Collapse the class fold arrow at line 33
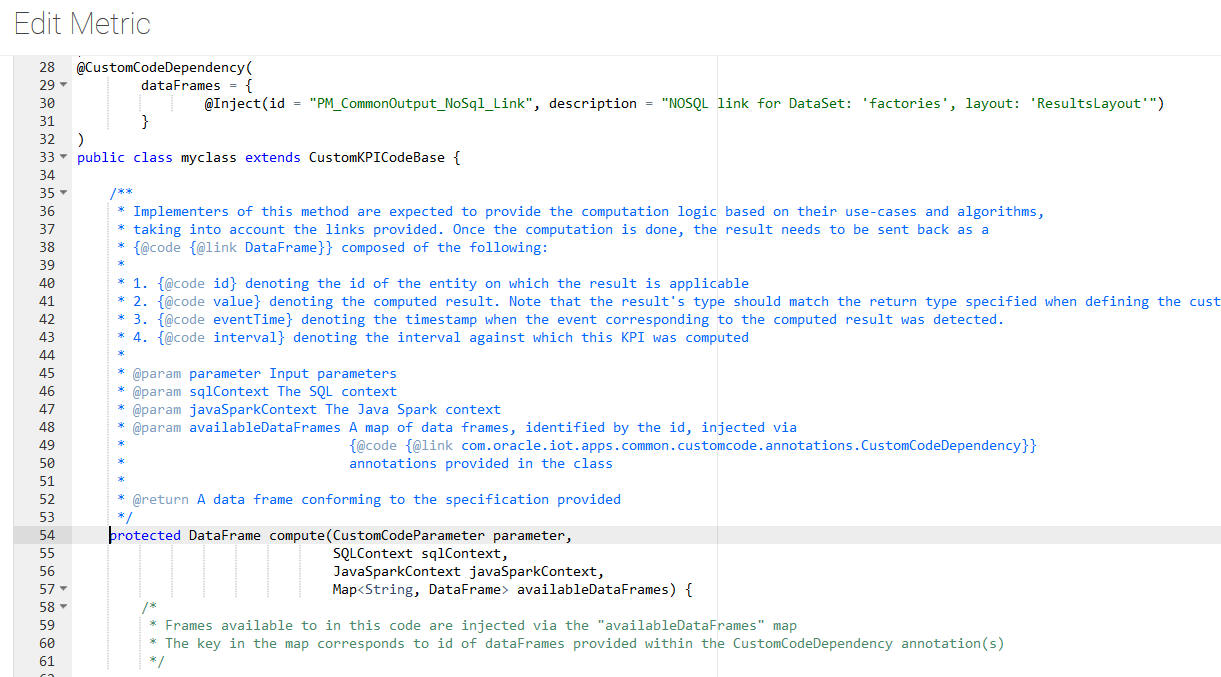Image resolution: width=1221 pixels, height=677 pixels. (x=64, y=157)
